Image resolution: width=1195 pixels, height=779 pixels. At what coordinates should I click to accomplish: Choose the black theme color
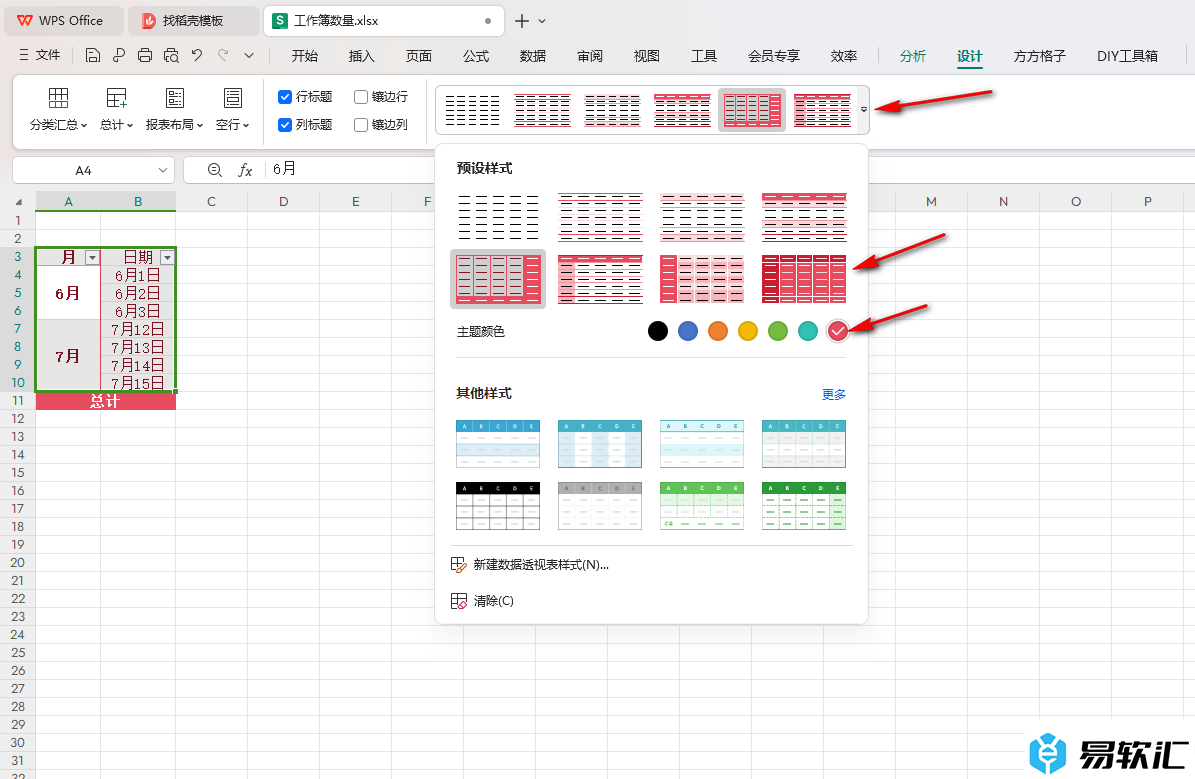[658, 331]
